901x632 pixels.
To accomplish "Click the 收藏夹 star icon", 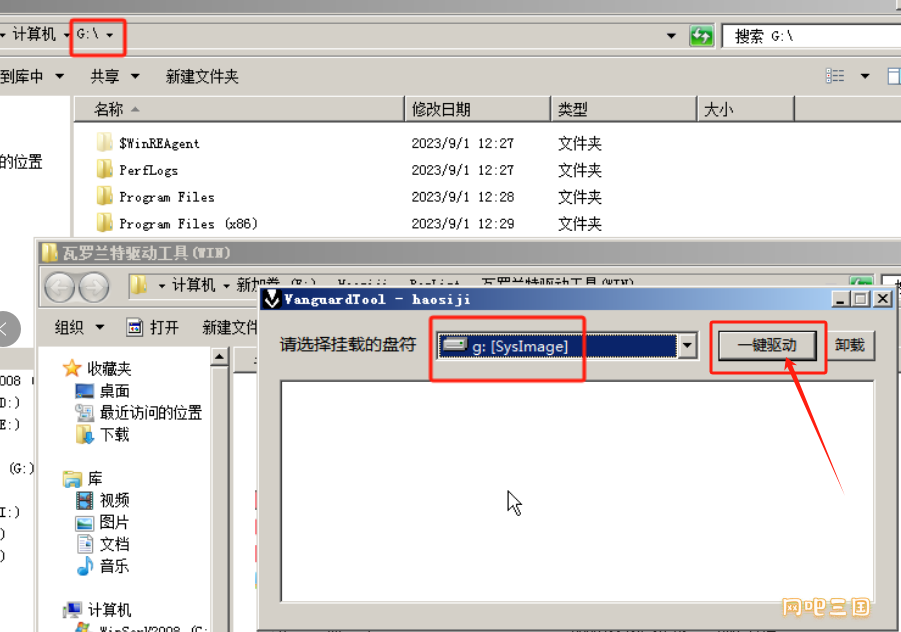I will (x=72, y=368).
